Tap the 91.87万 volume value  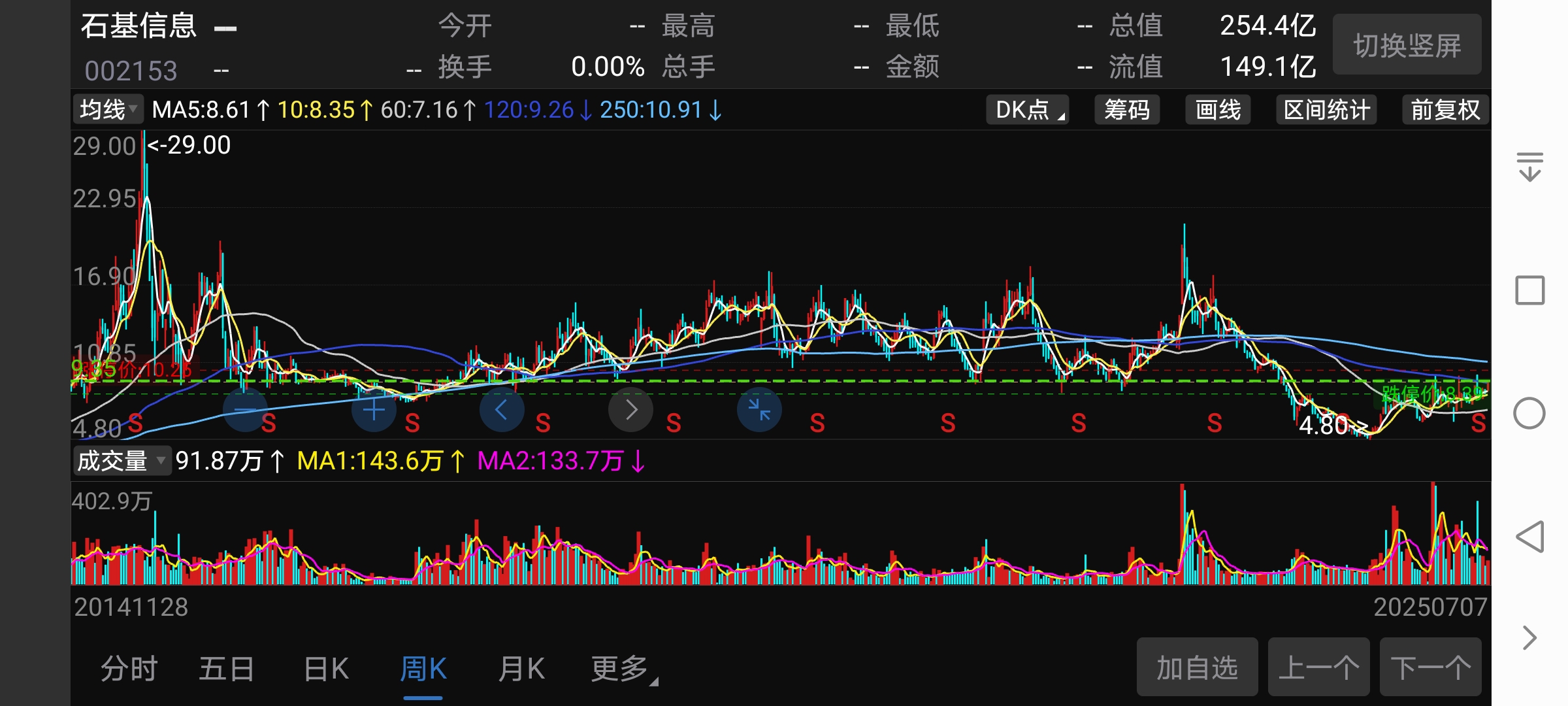click(x=231, y=461)
